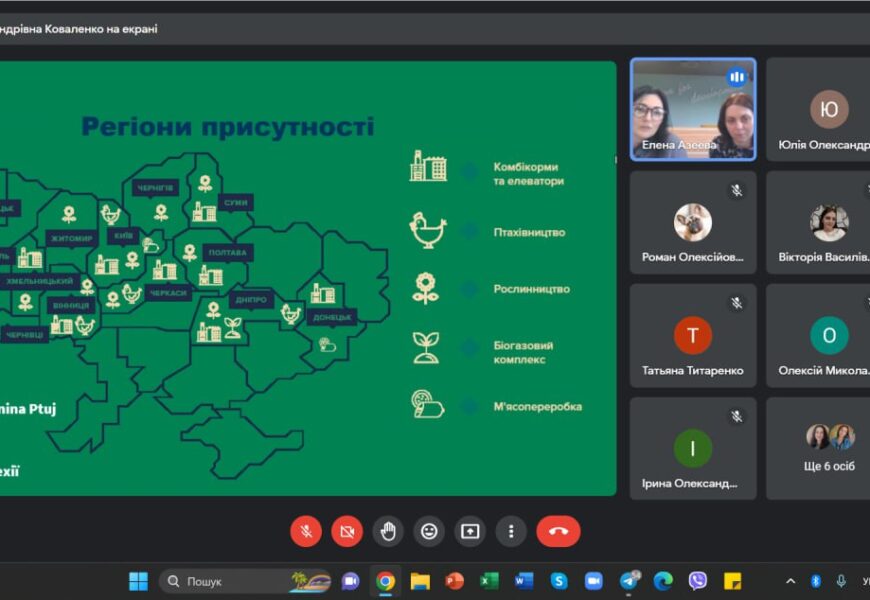
Task: Open the three-dot more options menu
Action: coord(511,531)
